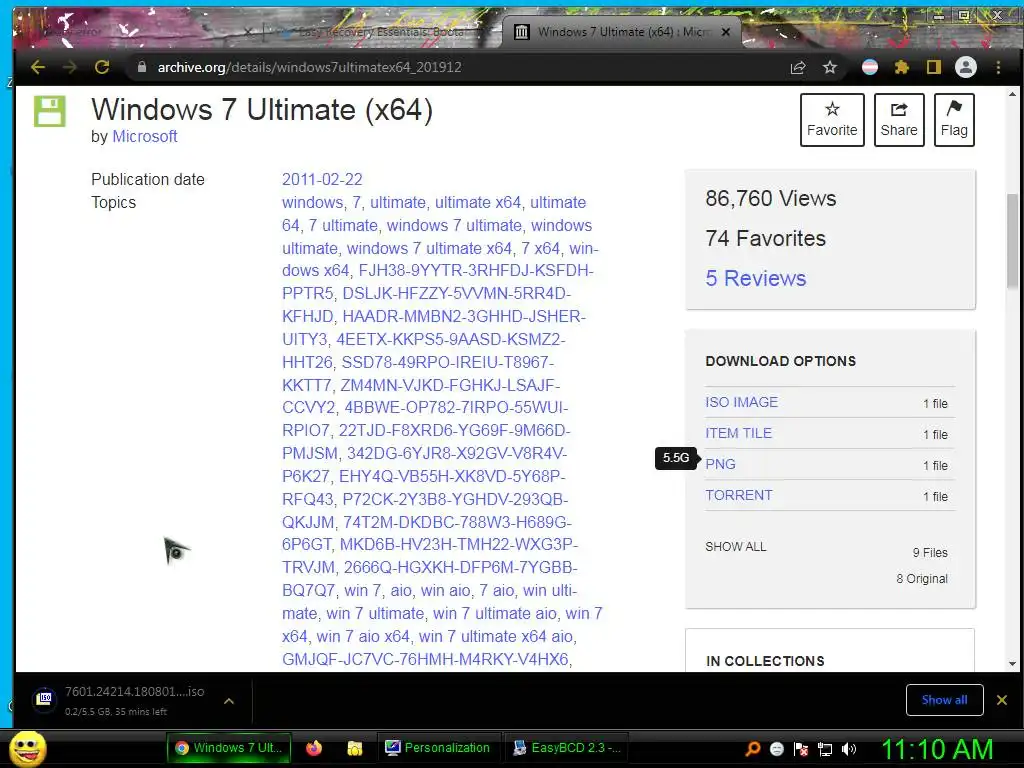The image size is (1024, 768).
Task: Switch to the Personalization taskbar window
Action: [x=438, y=748]
